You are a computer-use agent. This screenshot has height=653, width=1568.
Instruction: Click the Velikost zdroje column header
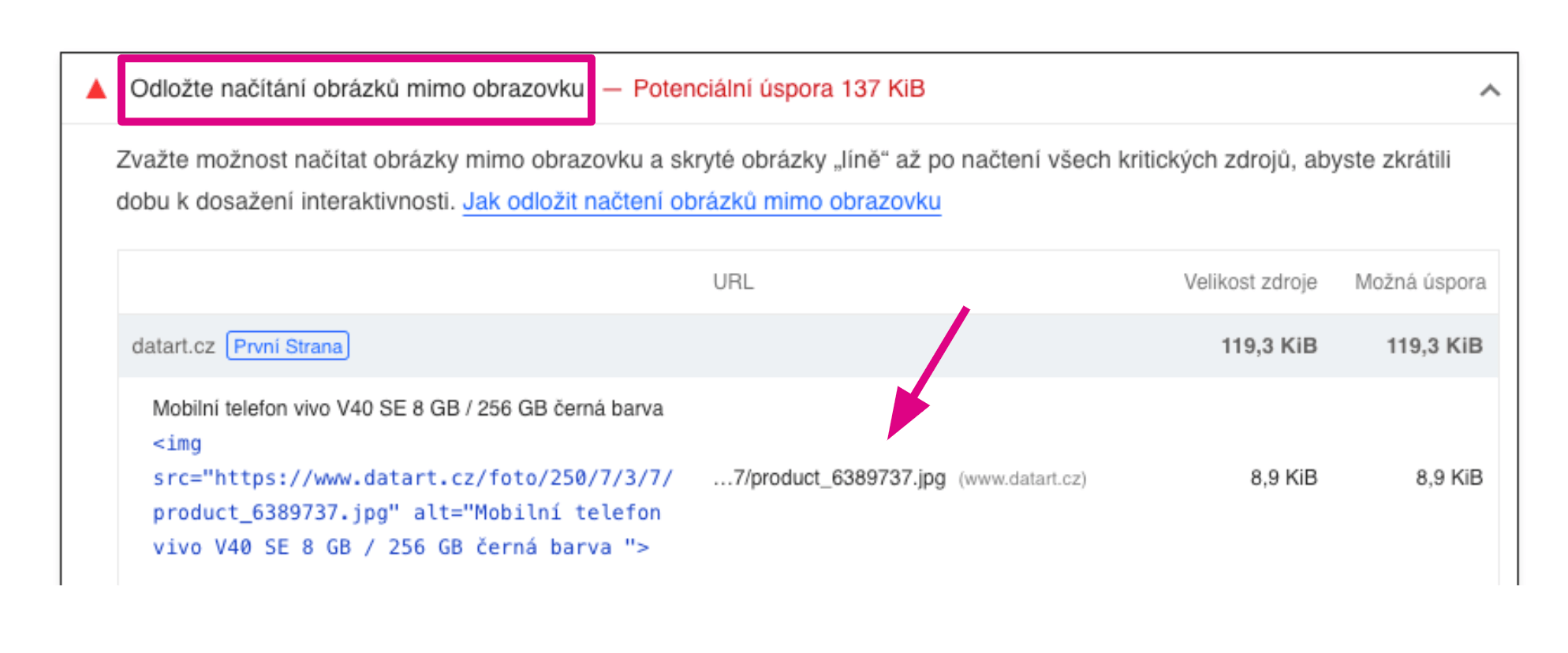[1249, 282]
